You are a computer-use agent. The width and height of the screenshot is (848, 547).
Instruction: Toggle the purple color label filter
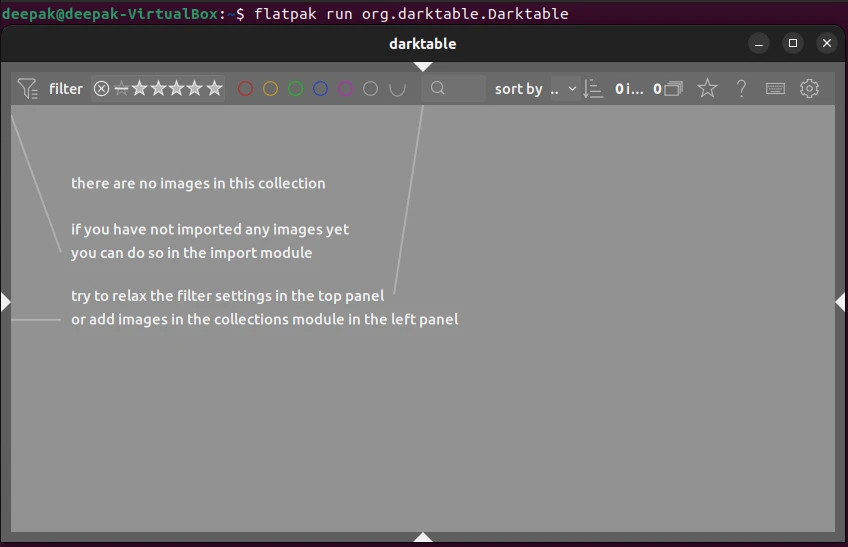point(345,89)
